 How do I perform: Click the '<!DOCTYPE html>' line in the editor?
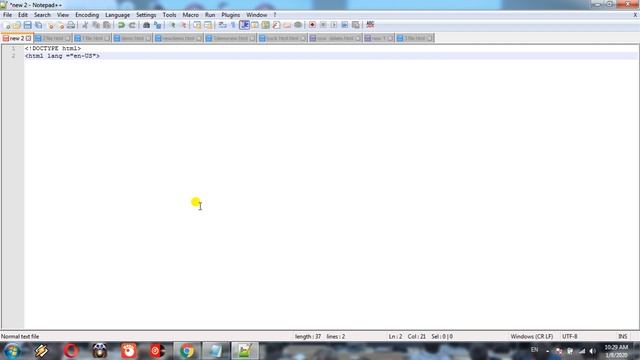pyautogui.click(x=53, y=48)
